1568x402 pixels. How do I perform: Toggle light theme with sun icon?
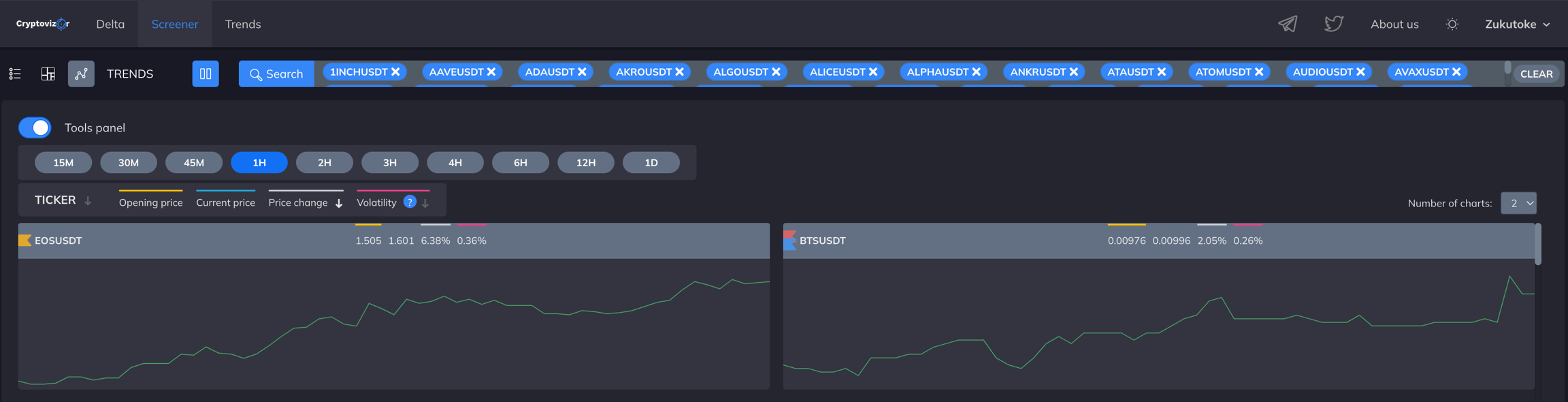point(1452,24)
